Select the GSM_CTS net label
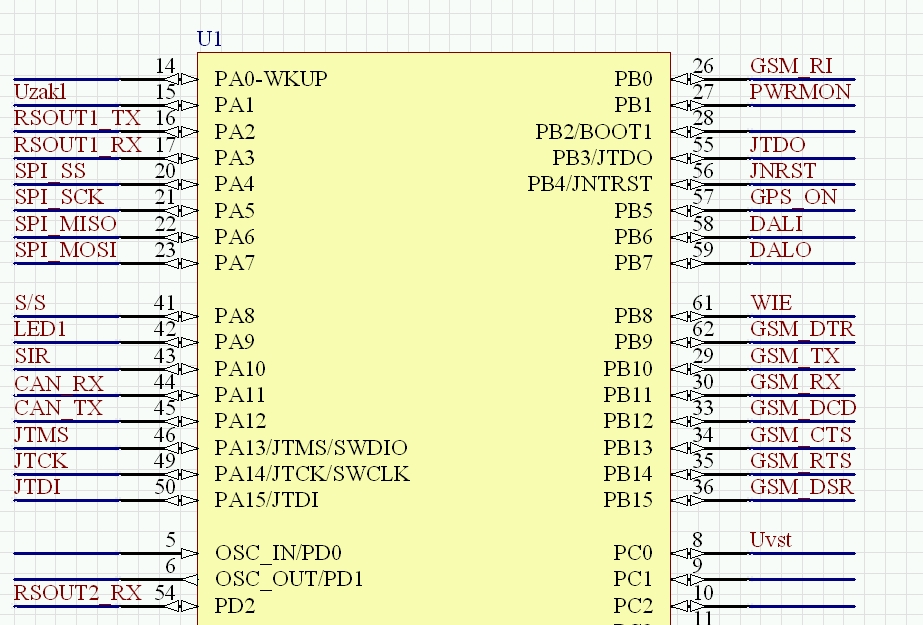 [x=801, y=434]
